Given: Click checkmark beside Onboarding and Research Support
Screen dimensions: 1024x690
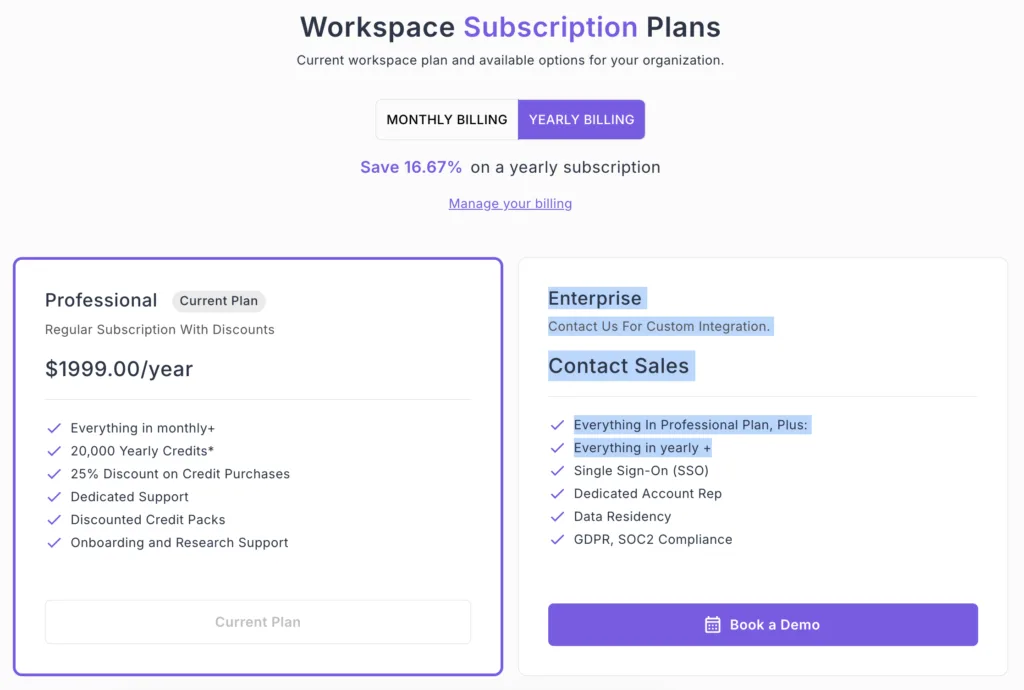Looking at the screenshot, I should tap(54, 543).
